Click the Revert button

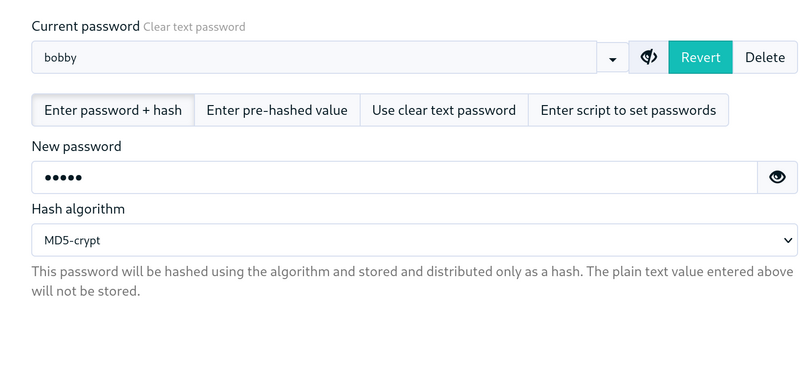[701, 57]
